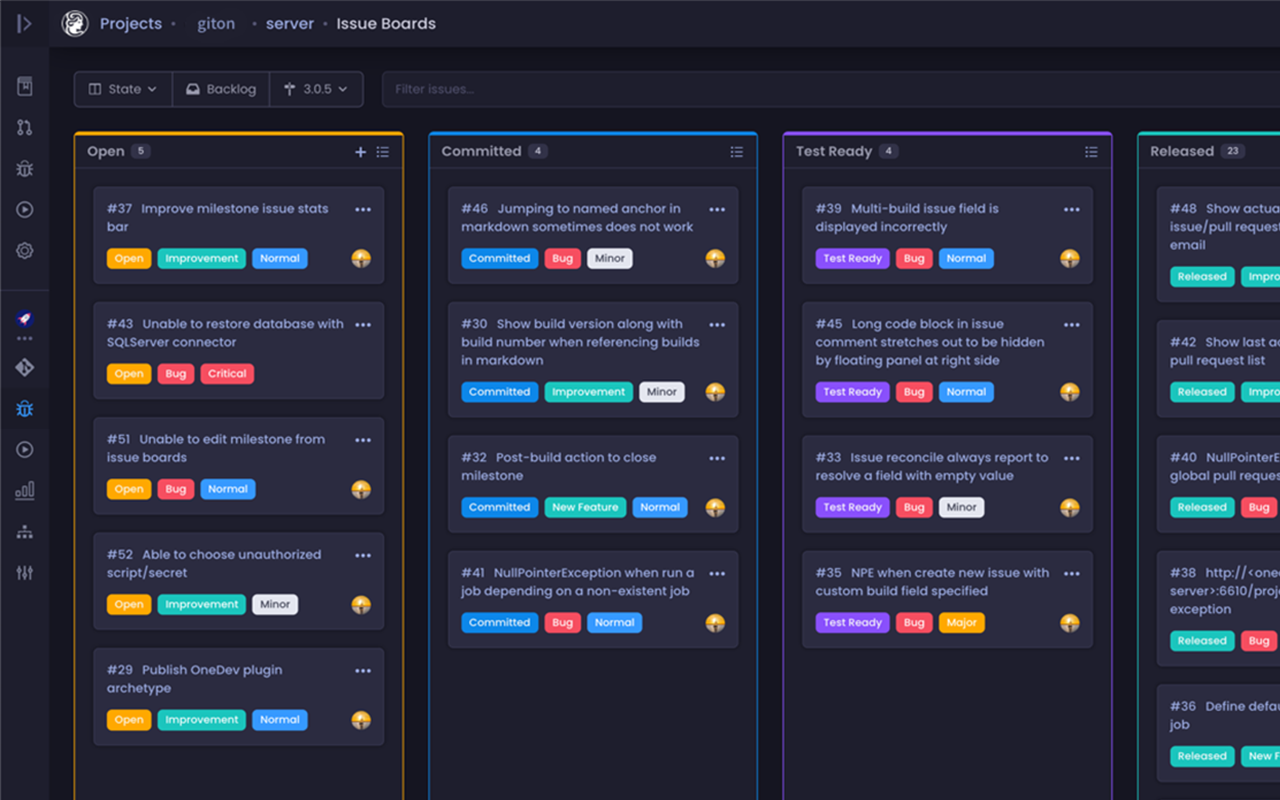
Task: Click the rocket project icon in sidebar
Action: tap(25, 319)
